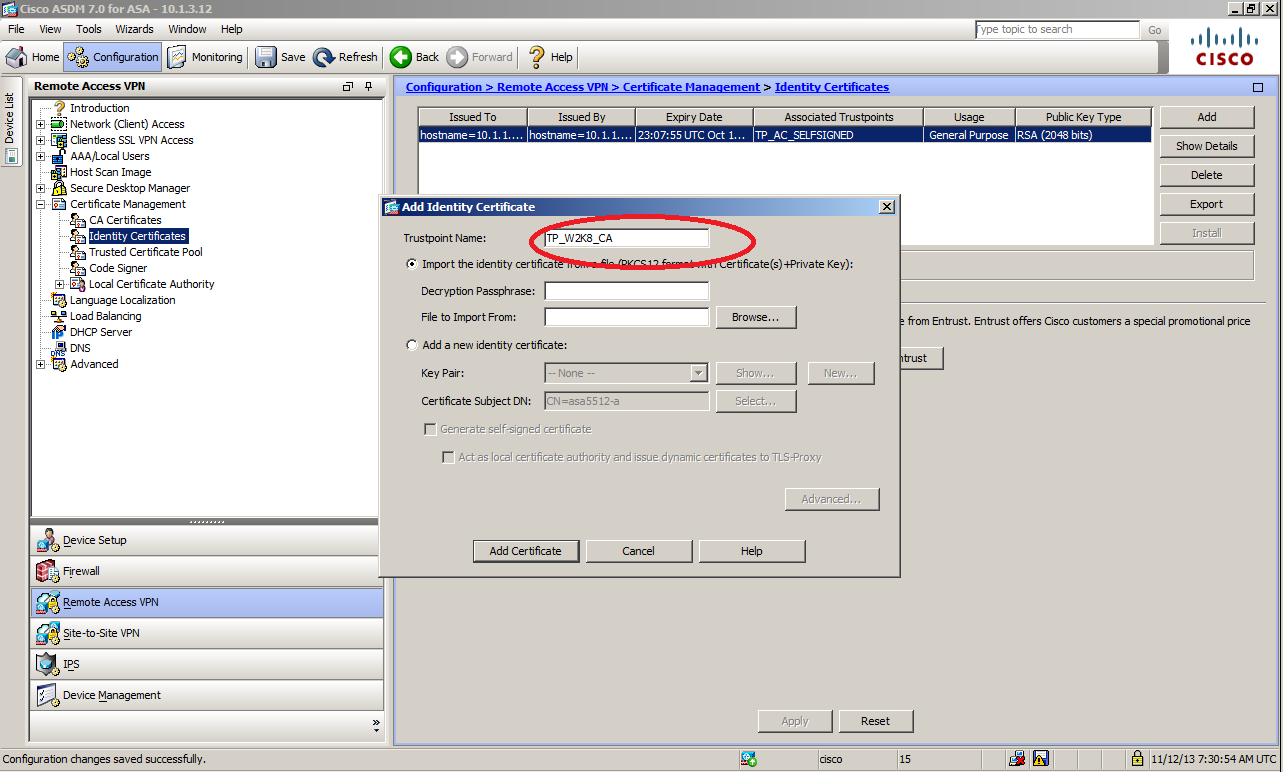Open the Monitoring toolbar view
This screenshot has width=1283, height=772.
point(205,57)
